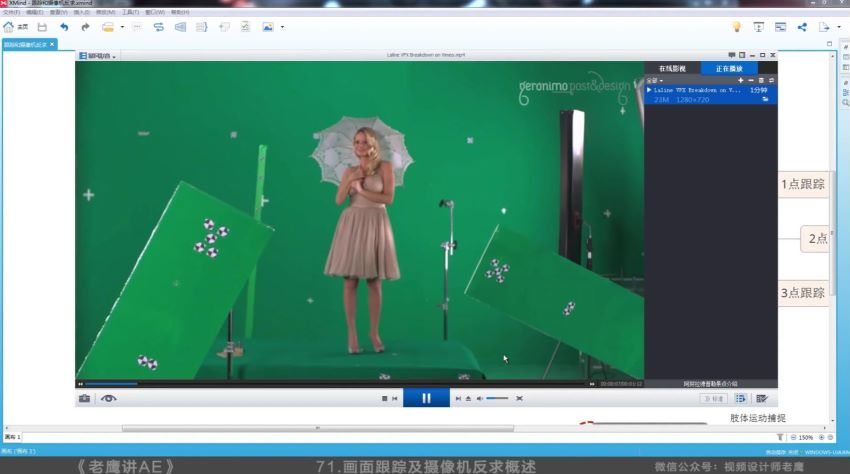The image size is (850, 474).
Task: Clear the playlist with the trash icon
Action: click(761, 80)
